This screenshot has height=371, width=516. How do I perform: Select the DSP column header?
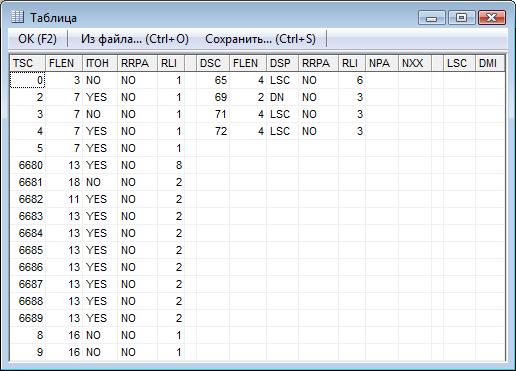[282, 63]
